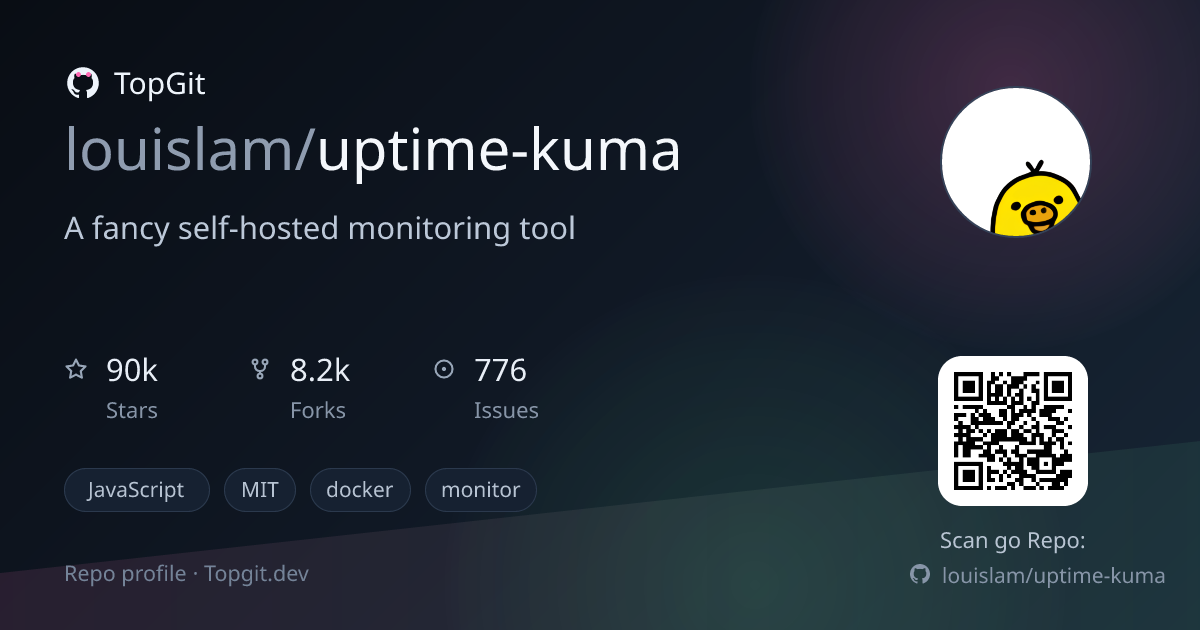The height and width of the screenshot is (630, 1200).
Task: Click the QR code image
Action: [1013, 431]
